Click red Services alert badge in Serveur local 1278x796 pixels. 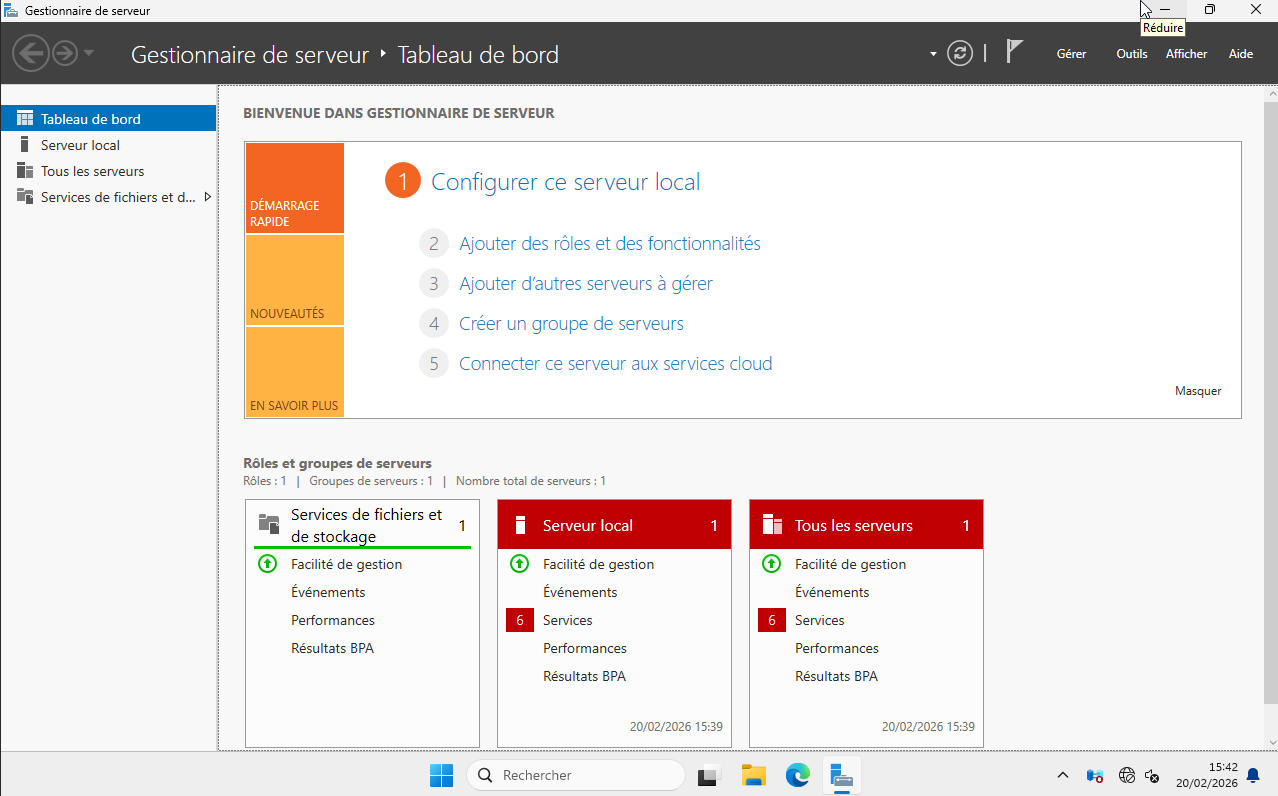tap(520, 620)
